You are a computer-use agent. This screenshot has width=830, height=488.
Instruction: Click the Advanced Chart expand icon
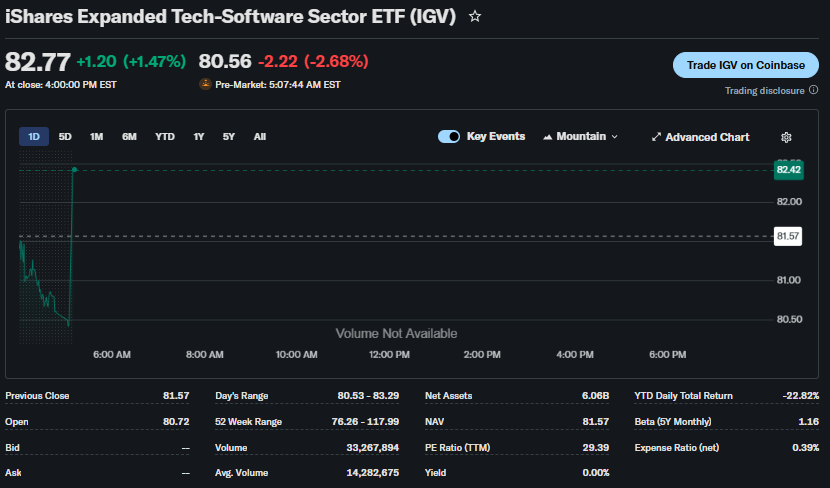tap(656, 137)
